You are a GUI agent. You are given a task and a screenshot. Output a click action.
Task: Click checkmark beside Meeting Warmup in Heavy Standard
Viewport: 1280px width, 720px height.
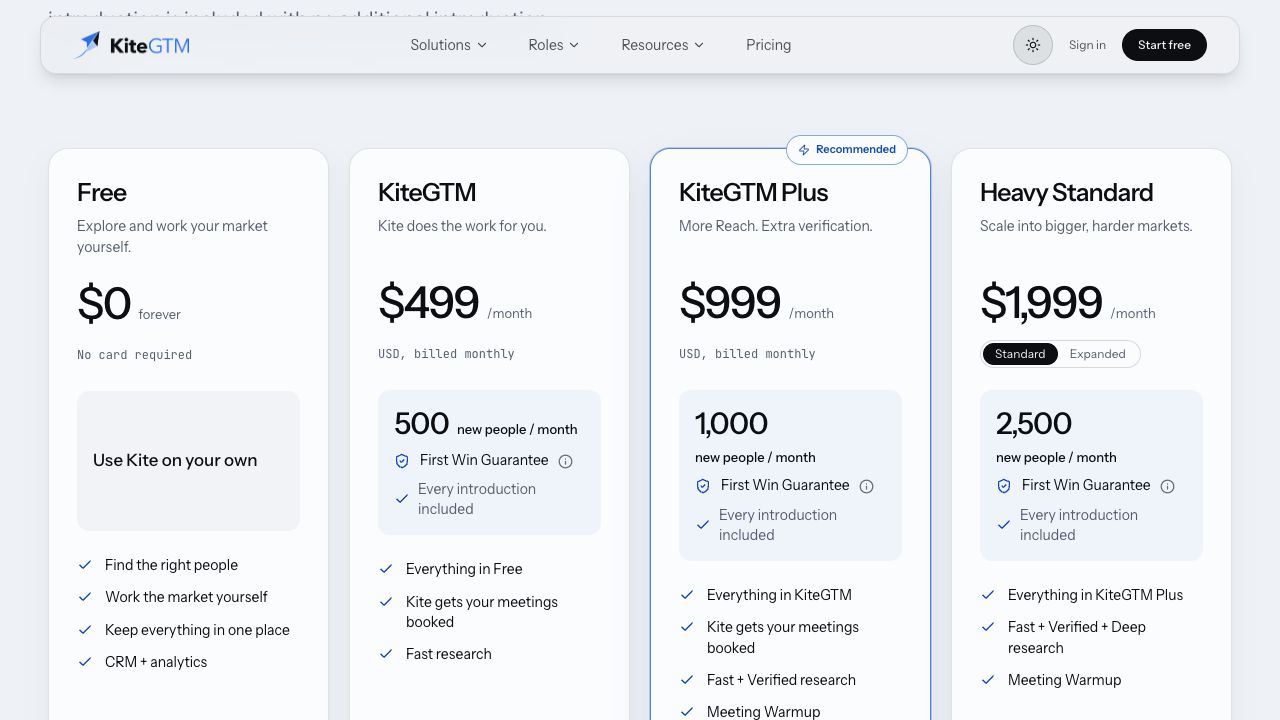point(988,680)
